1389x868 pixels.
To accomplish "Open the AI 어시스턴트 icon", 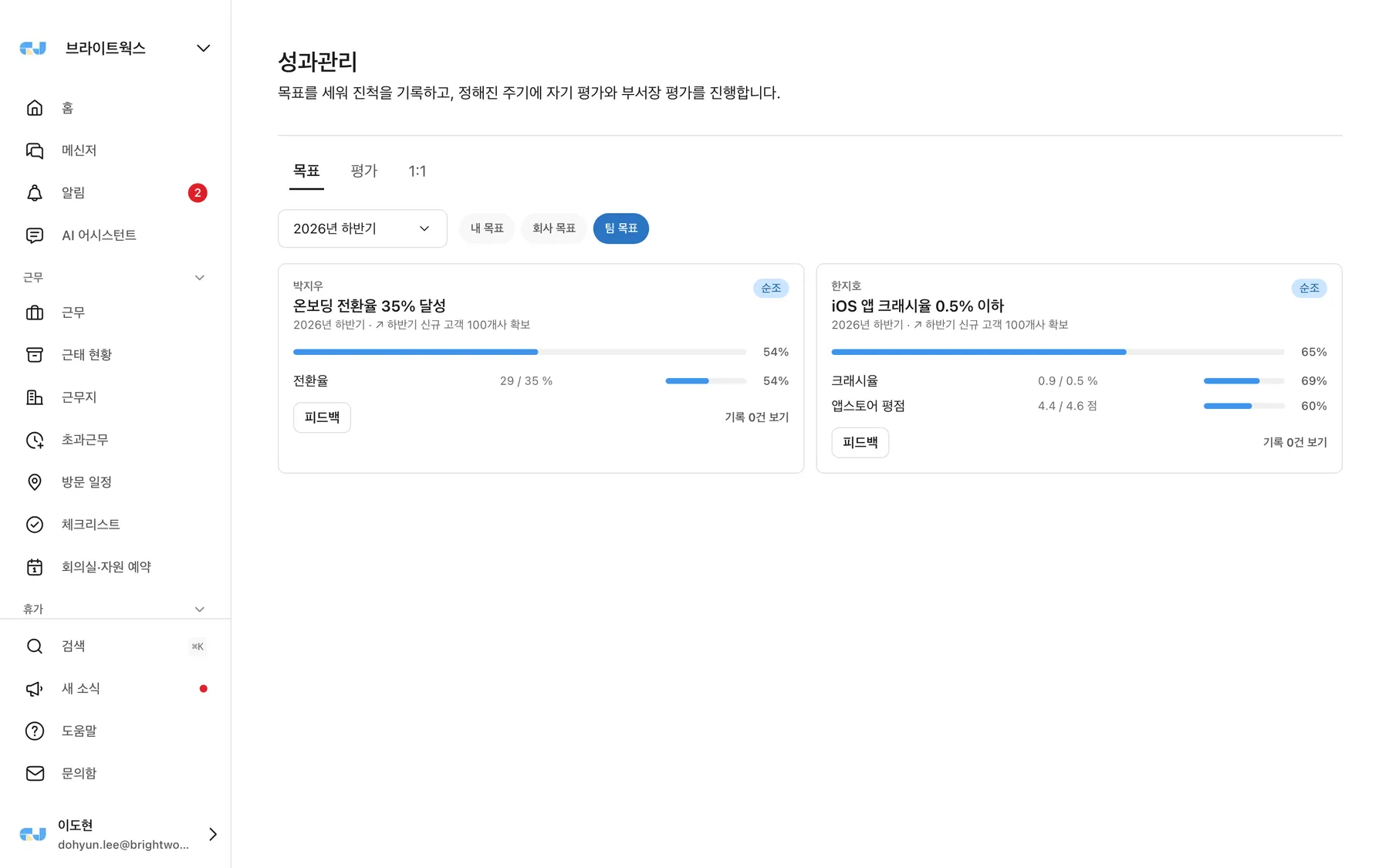I will tap(35, 235).
